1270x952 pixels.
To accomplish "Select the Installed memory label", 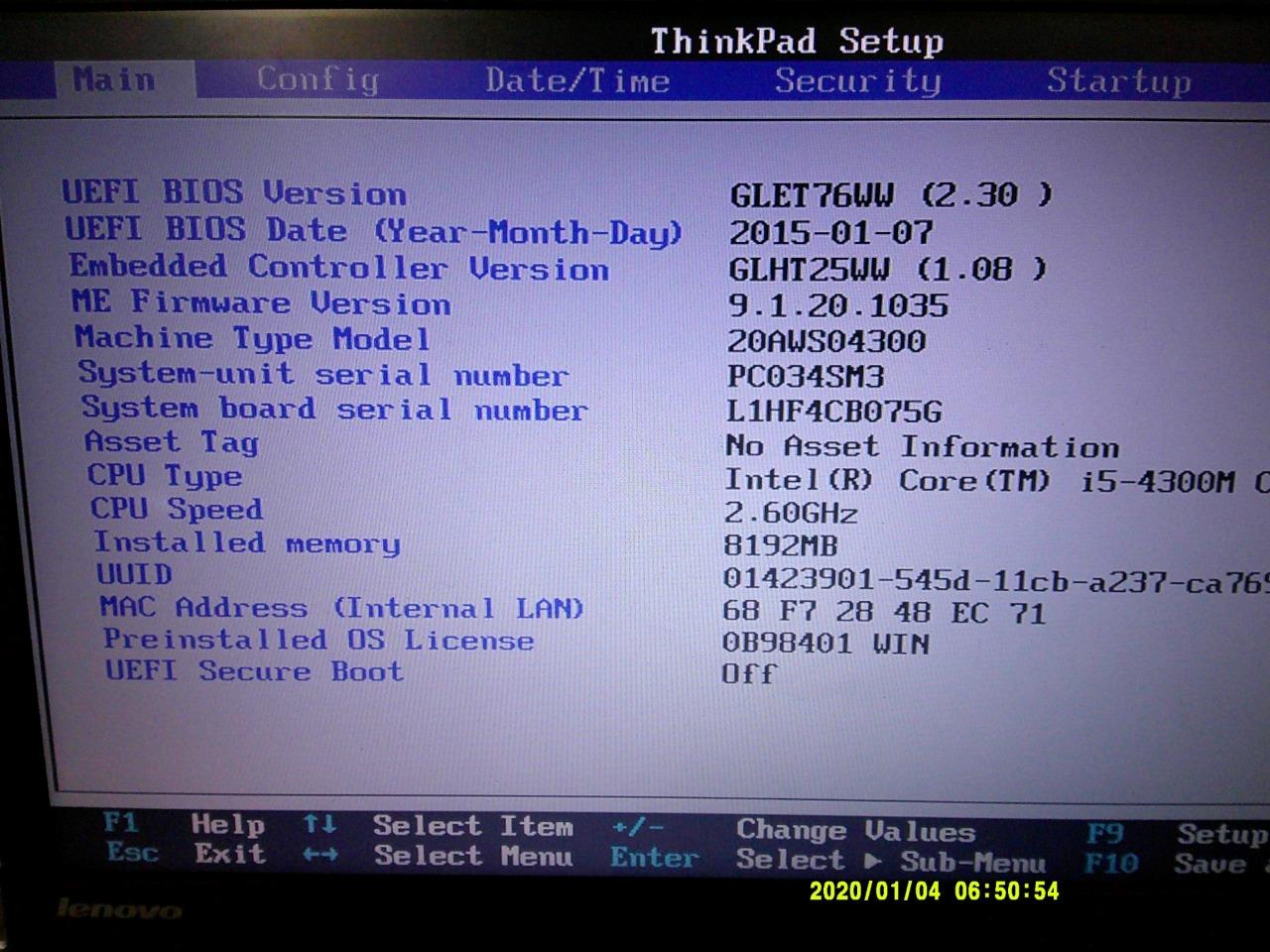I will coord(247,542).
